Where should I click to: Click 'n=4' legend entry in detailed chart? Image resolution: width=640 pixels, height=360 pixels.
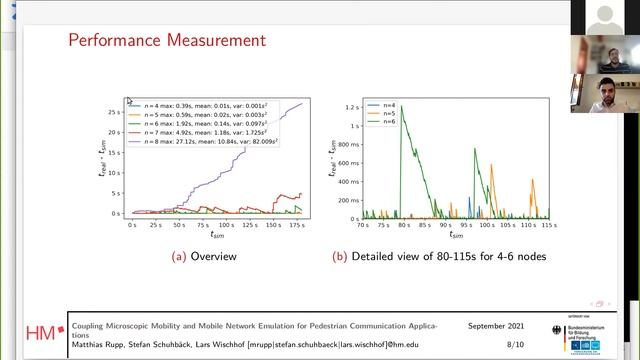(x=382, y=105)
